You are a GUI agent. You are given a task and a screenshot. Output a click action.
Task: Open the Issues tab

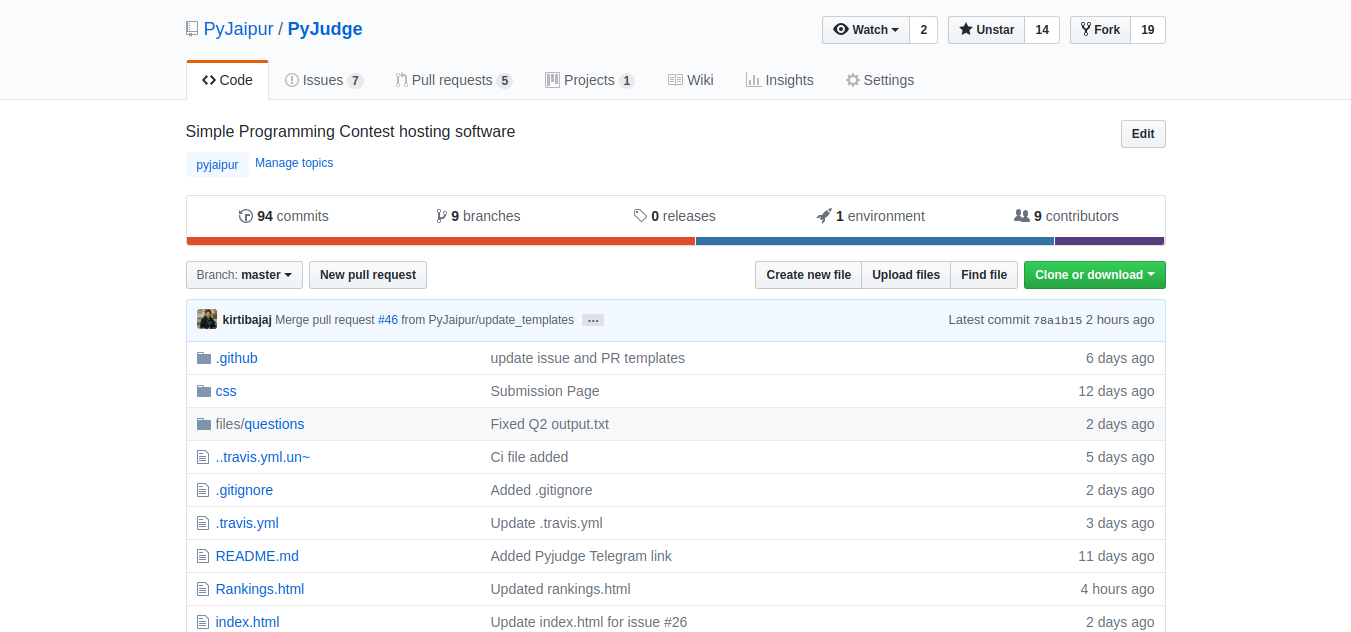click(324, 80)
